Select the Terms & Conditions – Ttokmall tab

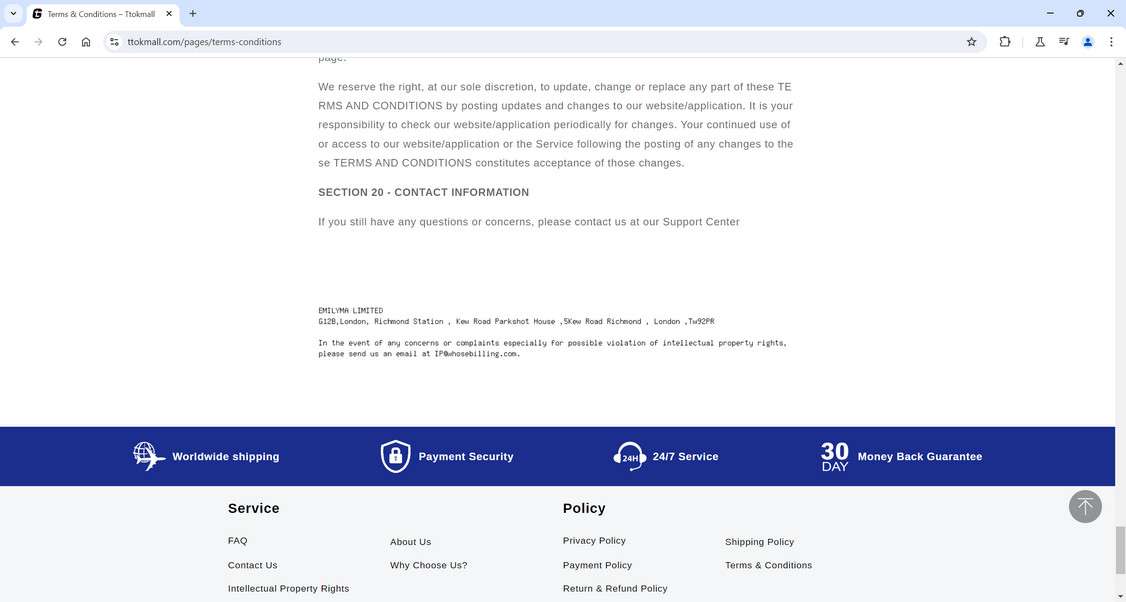pos(103,14)
